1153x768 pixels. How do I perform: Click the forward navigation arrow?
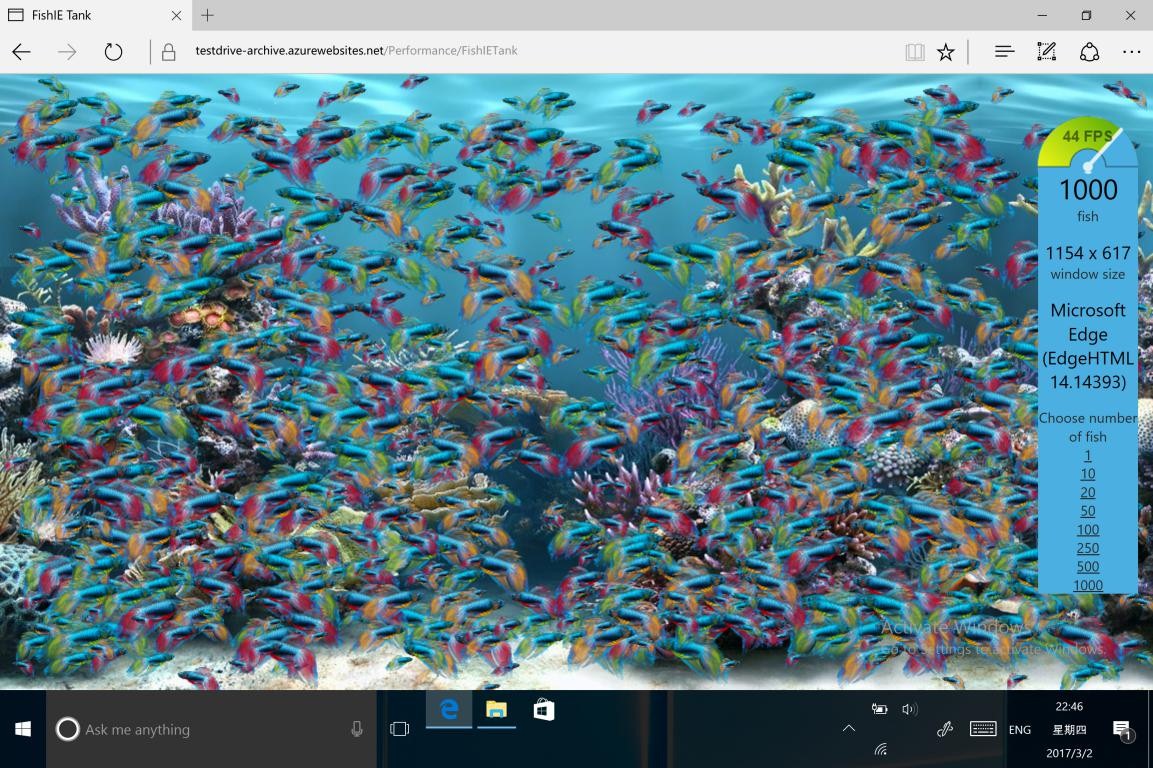67,51
